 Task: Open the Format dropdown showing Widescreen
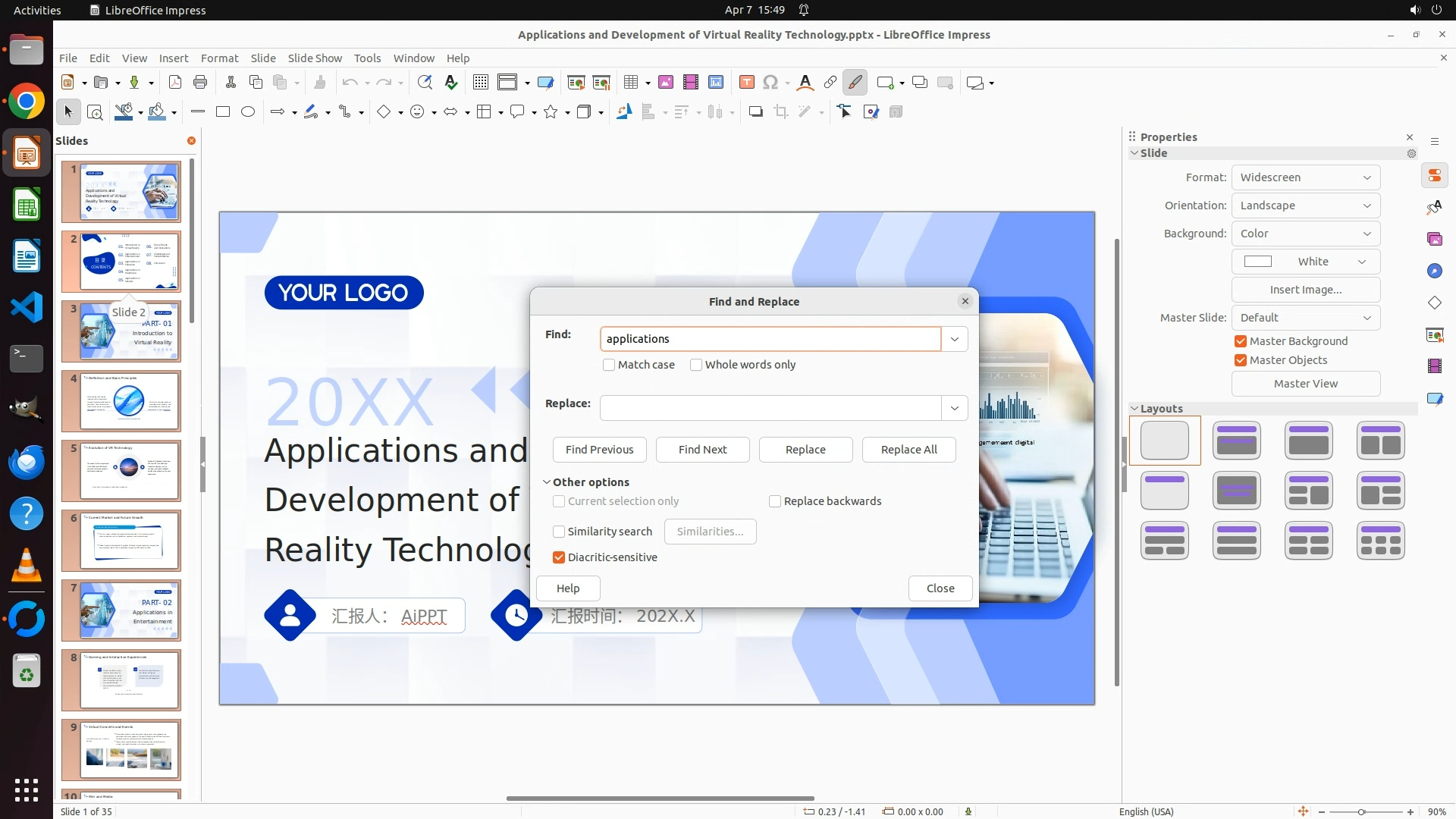click(x=1305, y=177)
